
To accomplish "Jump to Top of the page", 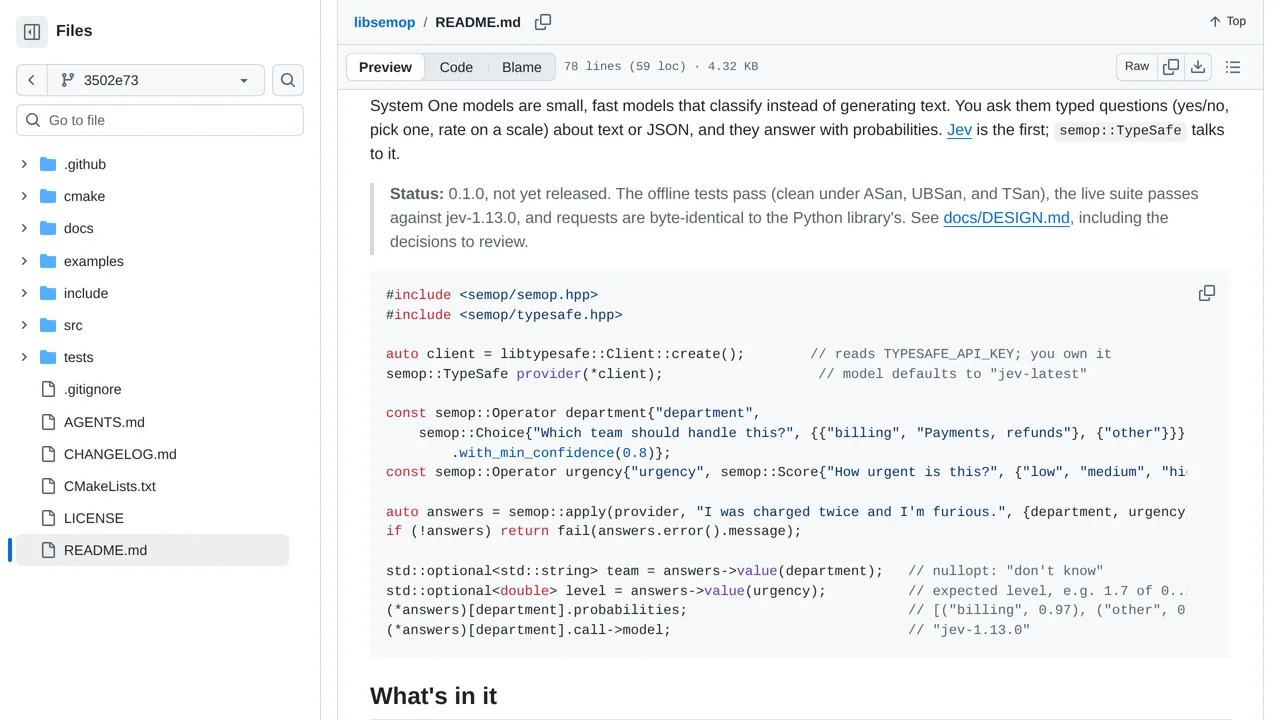I will (x=1227, y=22).
